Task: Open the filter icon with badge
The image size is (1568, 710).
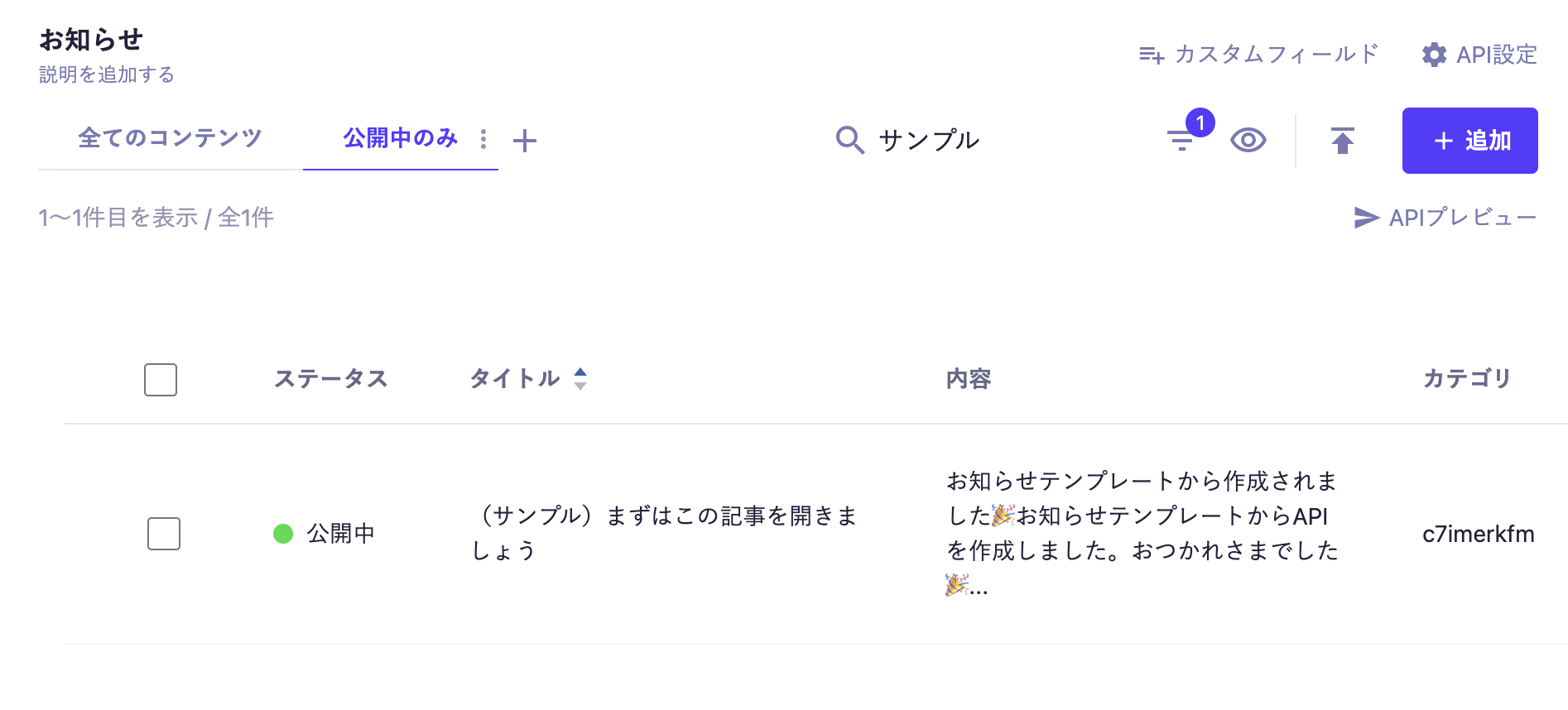Action: click(1181, 140)
